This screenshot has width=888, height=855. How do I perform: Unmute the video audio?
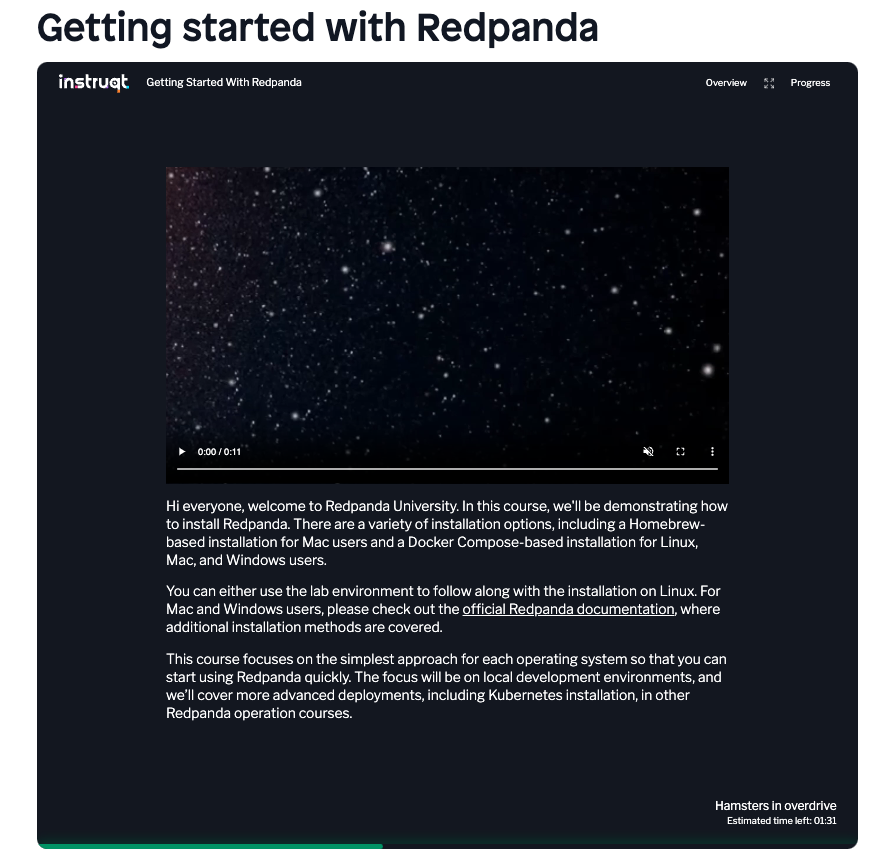pyautogui.click(x=648, y=451)
